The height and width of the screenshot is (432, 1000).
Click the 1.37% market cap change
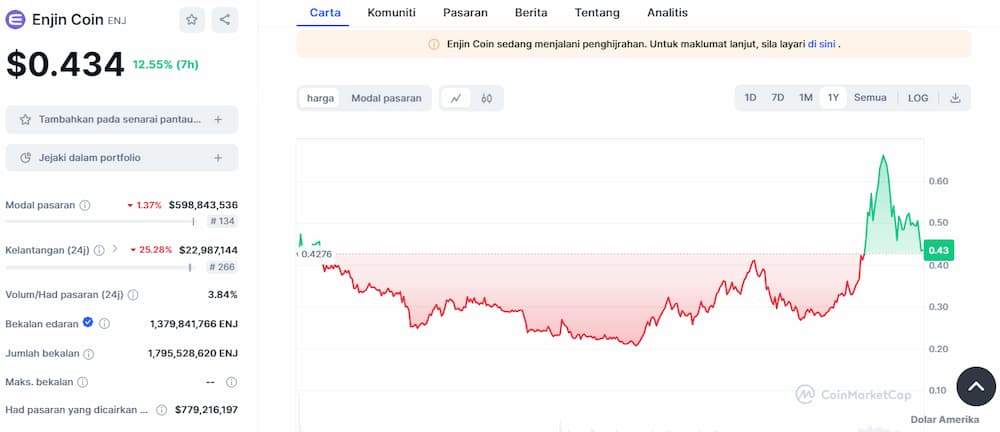[145, 205]
